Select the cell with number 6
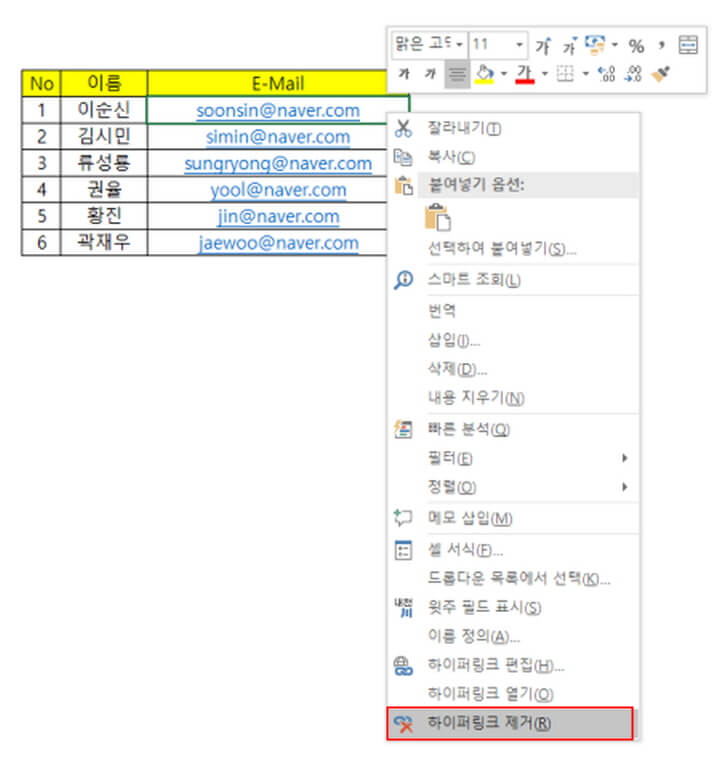The height and width of the screenshot is (757, 720). (42, 242)
